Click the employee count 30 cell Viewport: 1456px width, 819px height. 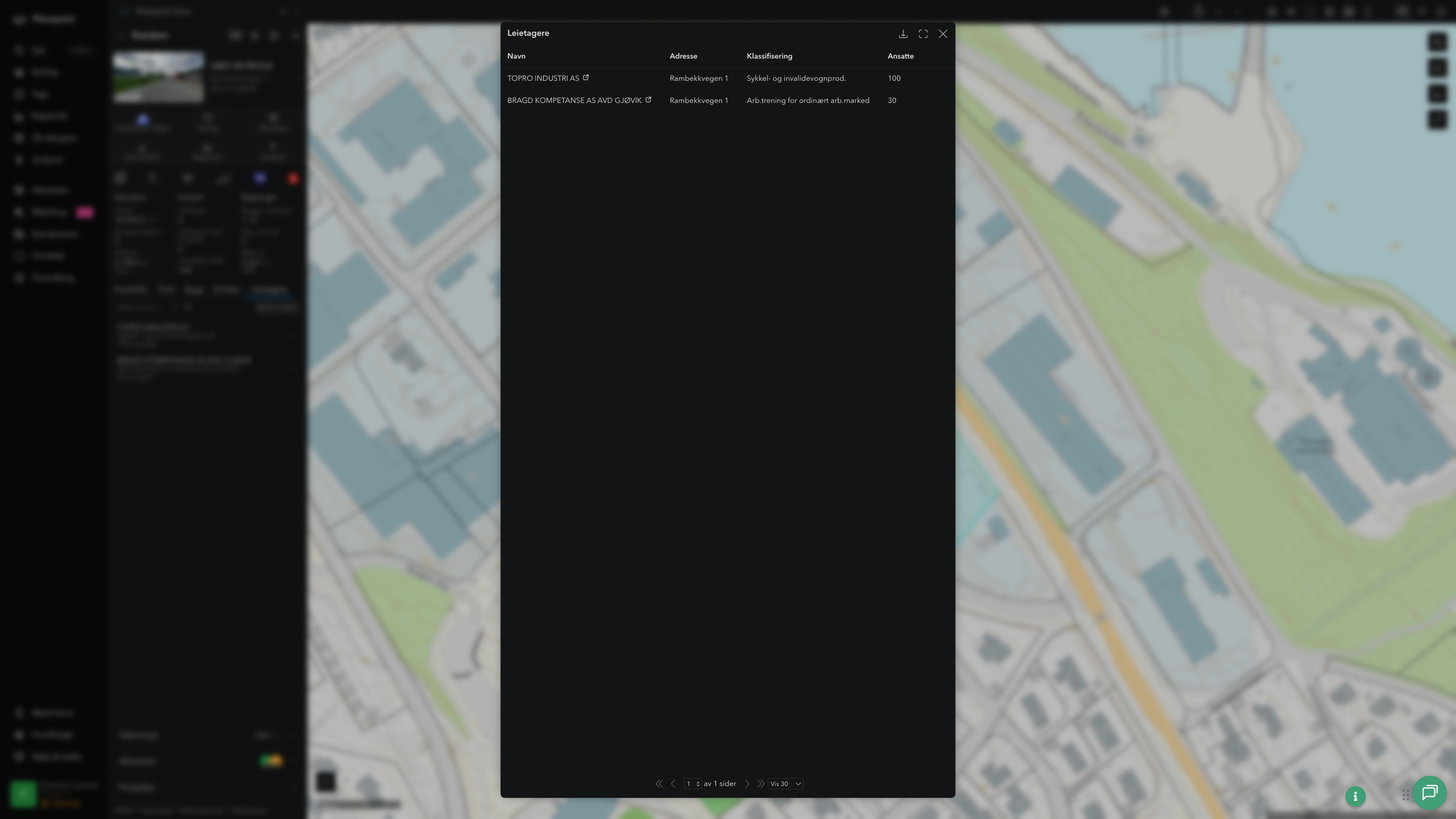[892, 101]
